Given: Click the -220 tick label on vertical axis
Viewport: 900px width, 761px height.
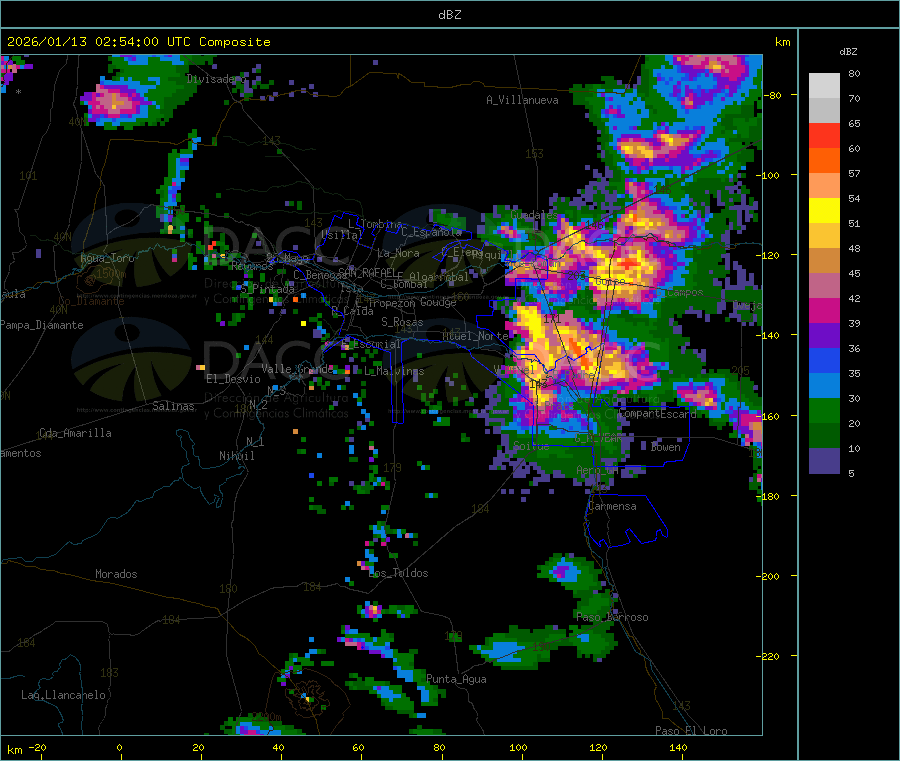Looking at the screenshot, I should point(770,656).
